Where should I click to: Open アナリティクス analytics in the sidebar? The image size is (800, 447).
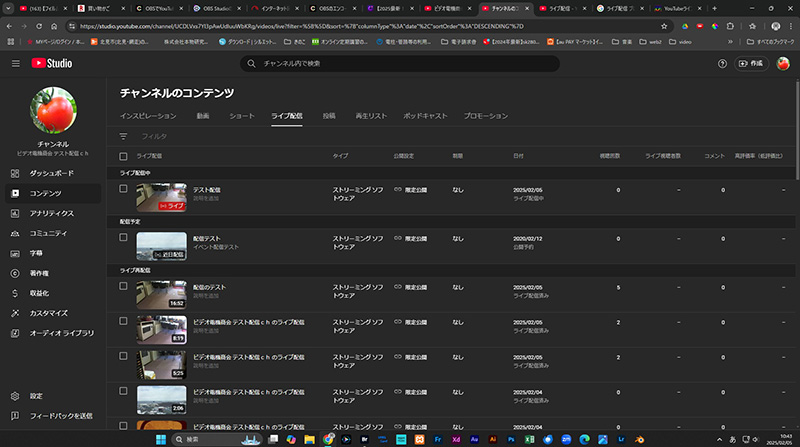[15, 213]
